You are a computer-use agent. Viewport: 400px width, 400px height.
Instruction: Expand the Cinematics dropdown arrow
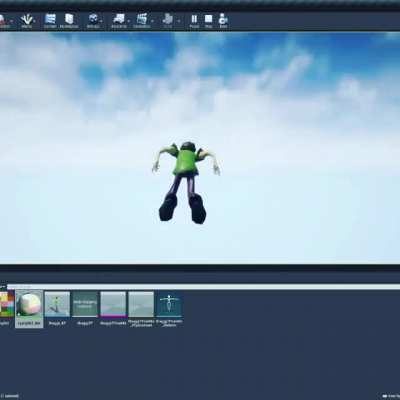coord(152,21)
